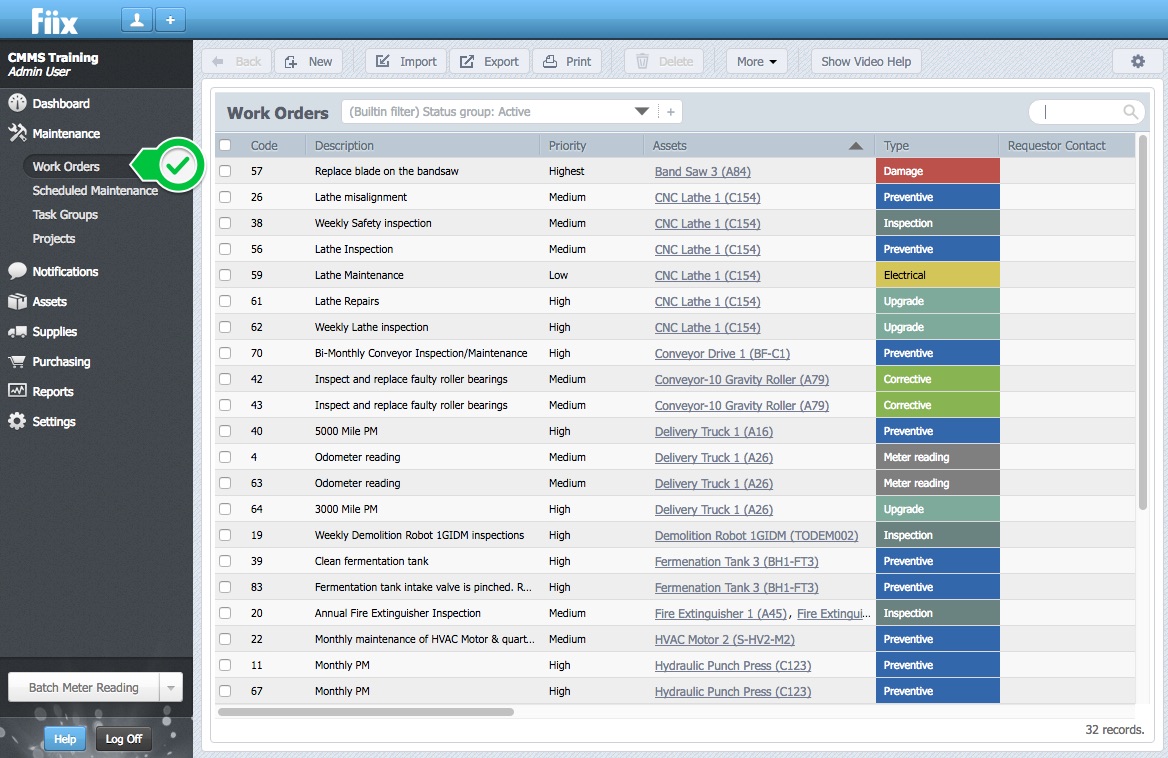Select checkbox for Lathe misalignment row
The image size is (1168, 758).
point(225,197)
